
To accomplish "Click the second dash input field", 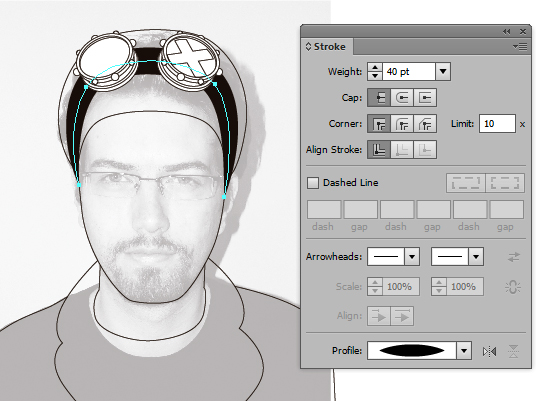I will coord(397,209).
